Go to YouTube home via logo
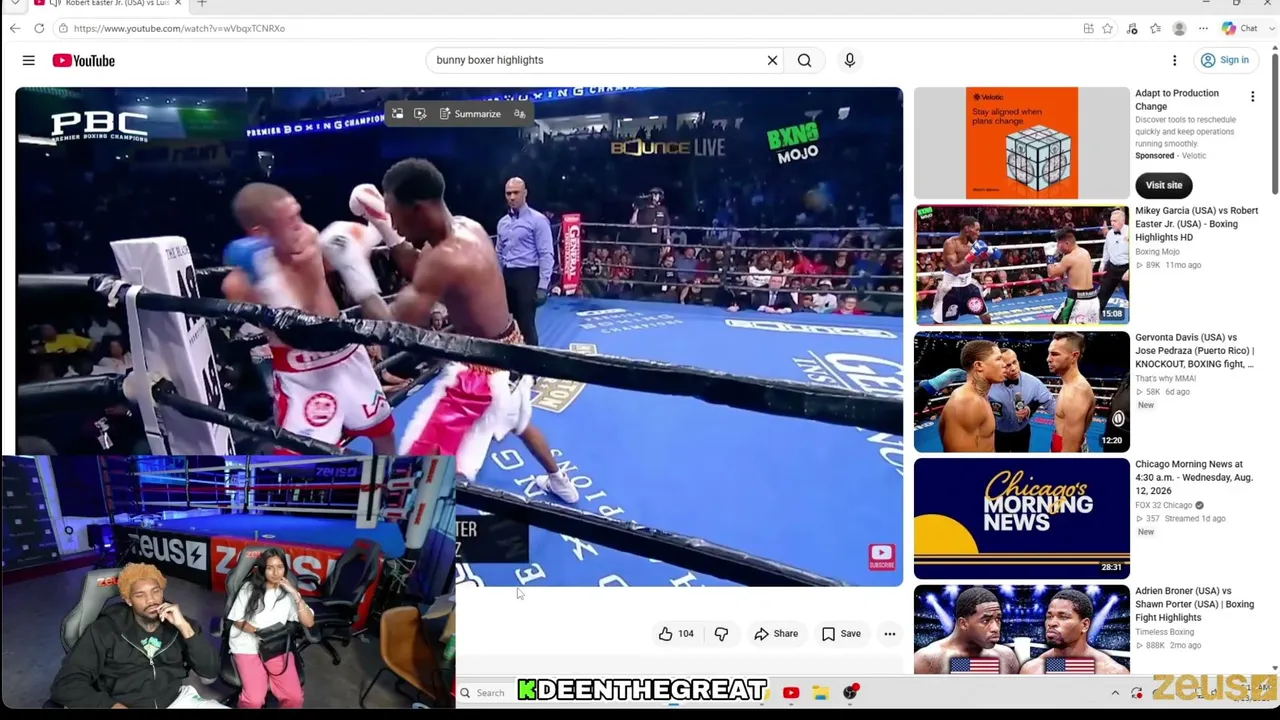The width and height of the screenshot is (1280, 720). tap(84, 61)
